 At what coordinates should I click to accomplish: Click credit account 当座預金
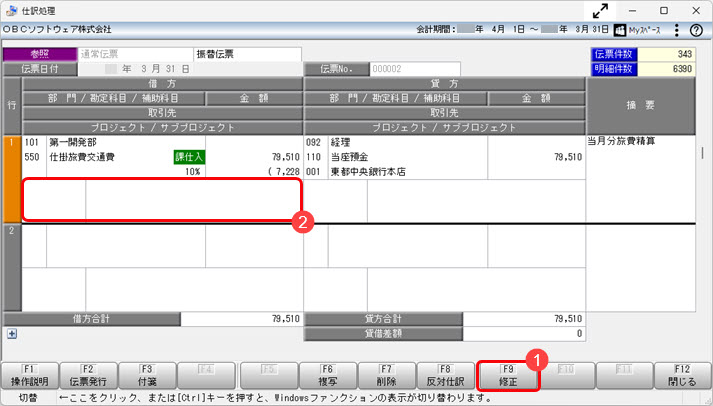tap(350, 157)
